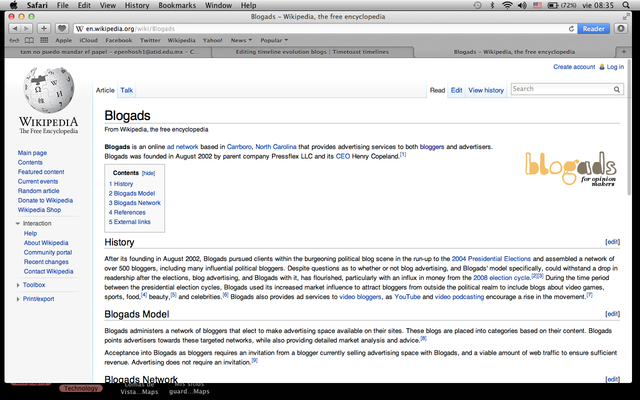
Task: Open the Facebook bookmark in bookmarks bar
Action: [x=119, y=40]
